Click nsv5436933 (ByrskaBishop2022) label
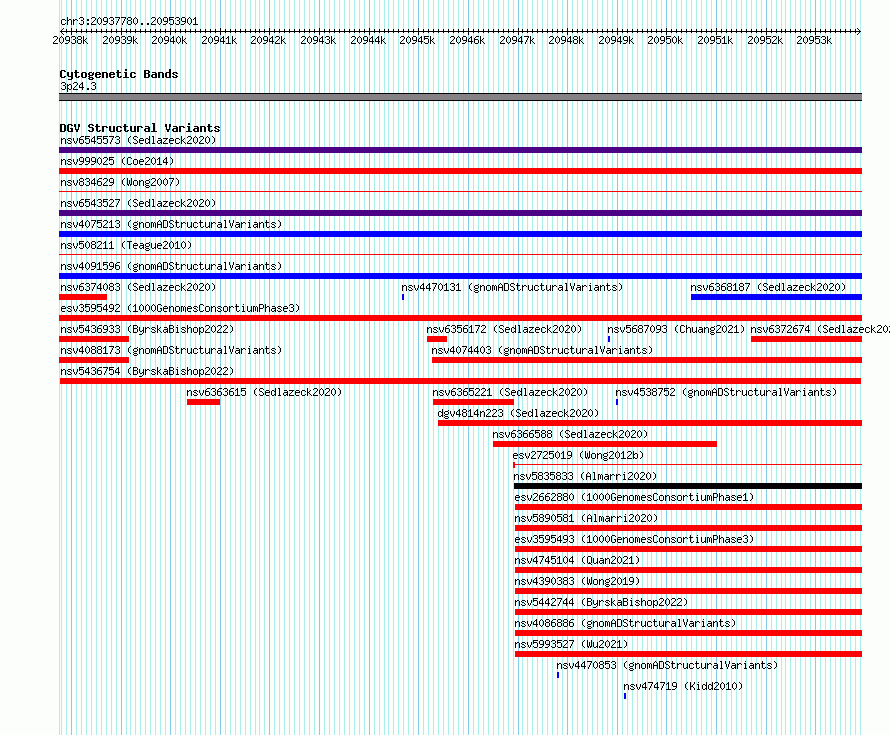 point(147,329)
